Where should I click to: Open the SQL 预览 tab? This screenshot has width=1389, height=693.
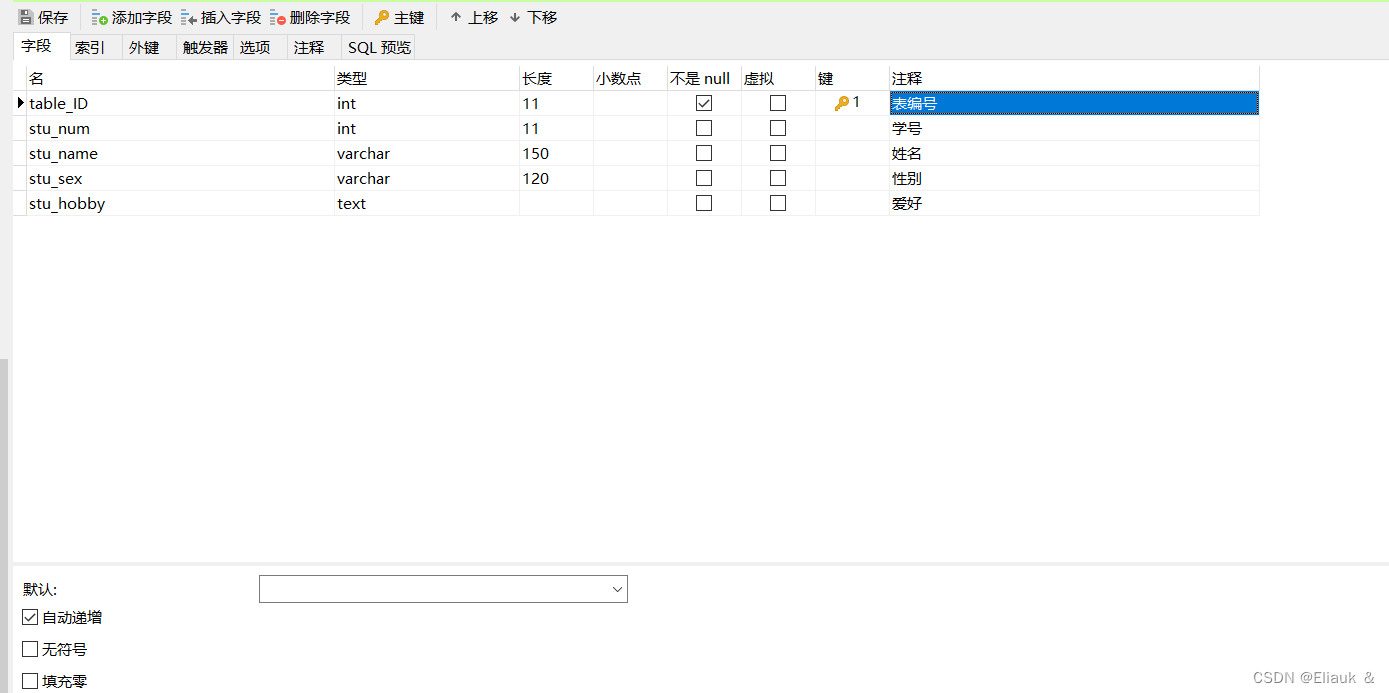pos(378,46)
